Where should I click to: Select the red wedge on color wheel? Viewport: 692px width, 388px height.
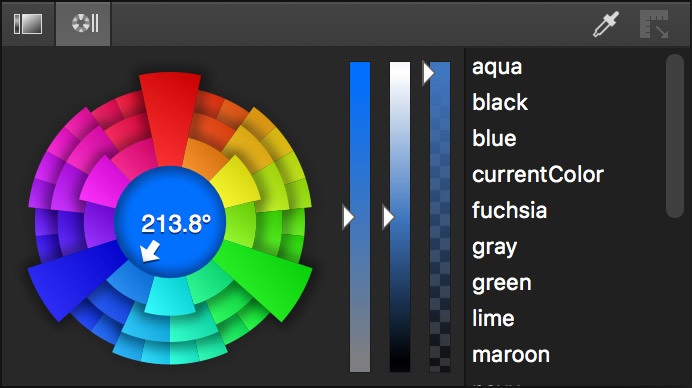[x=170, y=118]
